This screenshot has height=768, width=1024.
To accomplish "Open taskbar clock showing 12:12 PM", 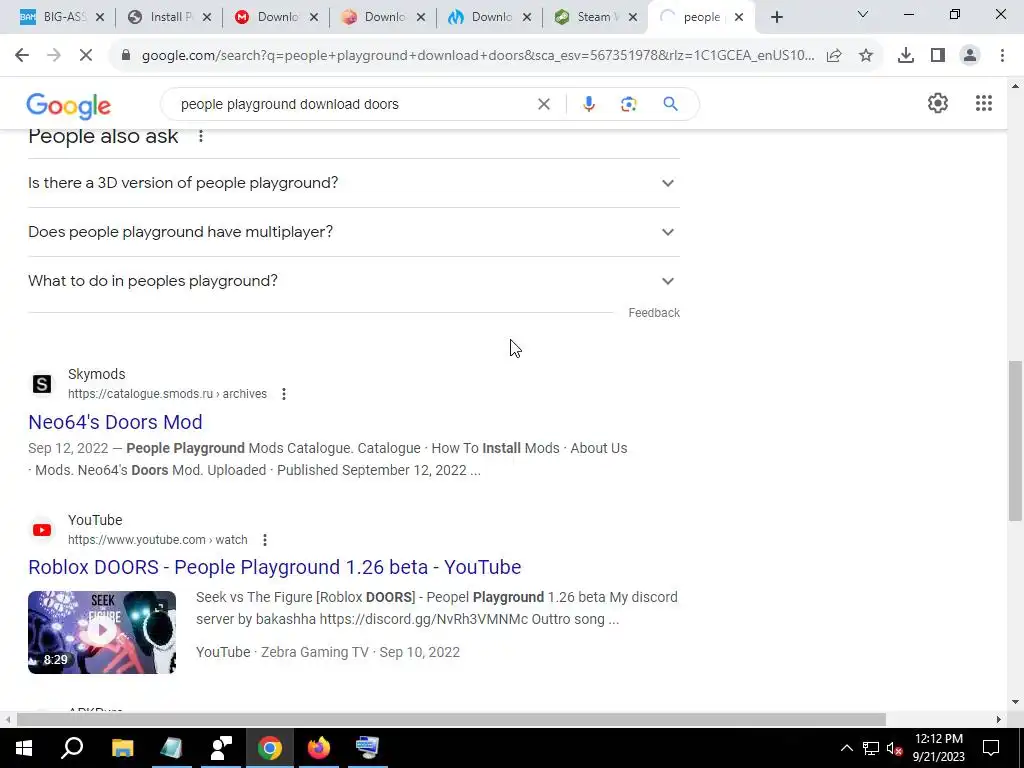I will tap(938, 748).
